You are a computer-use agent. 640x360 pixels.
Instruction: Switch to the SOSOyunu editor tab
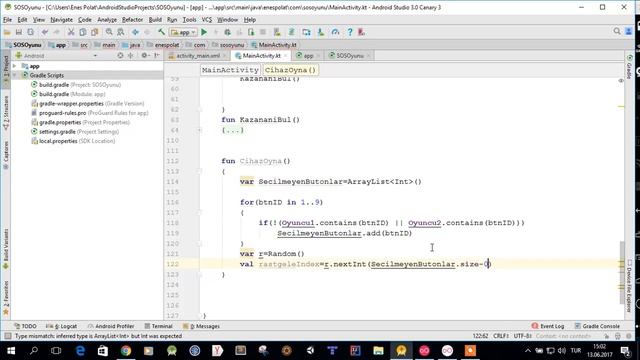(350, 56)
